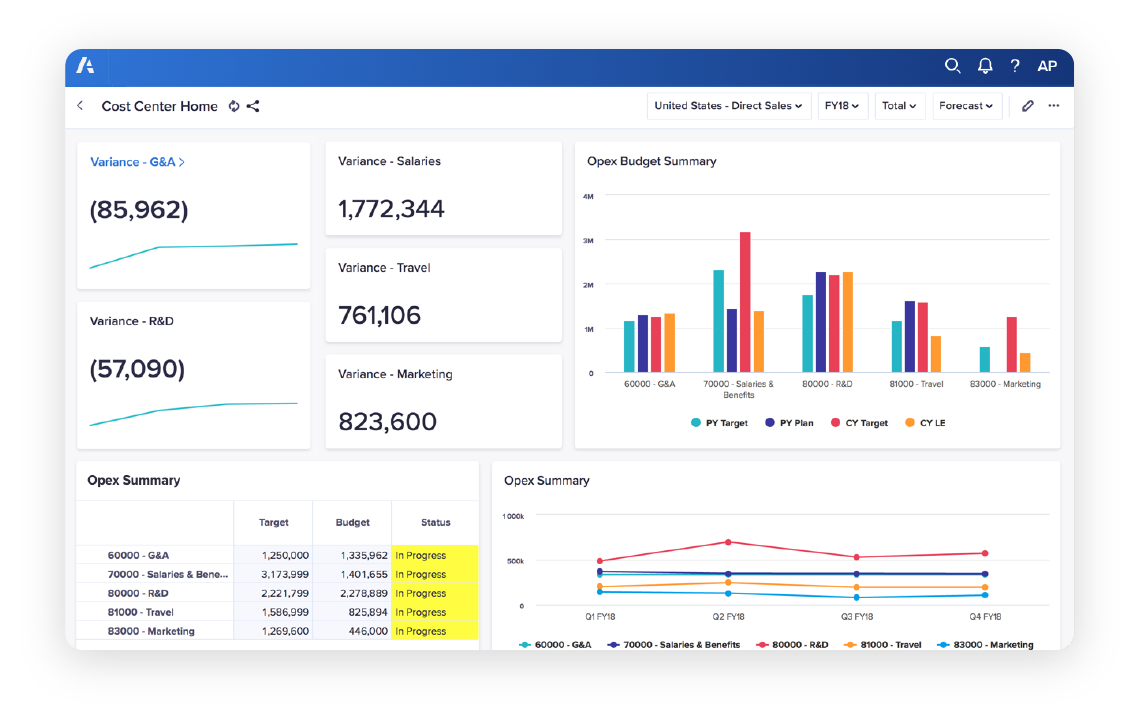Open the Variance - G&A card link

(x=137, y=161)
